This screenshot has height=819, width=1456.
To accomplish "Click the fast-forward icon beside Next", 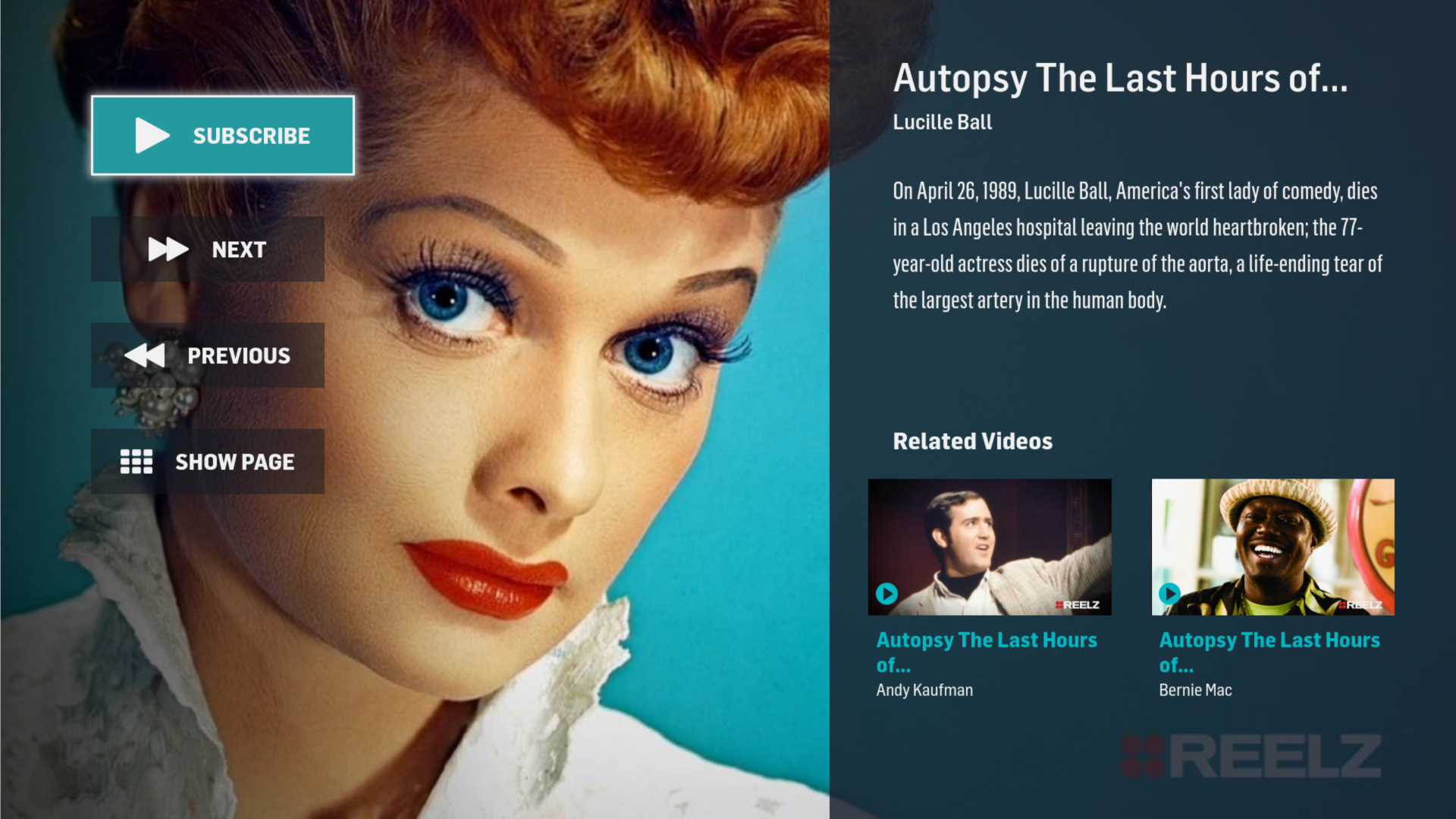I will [168, 249].
